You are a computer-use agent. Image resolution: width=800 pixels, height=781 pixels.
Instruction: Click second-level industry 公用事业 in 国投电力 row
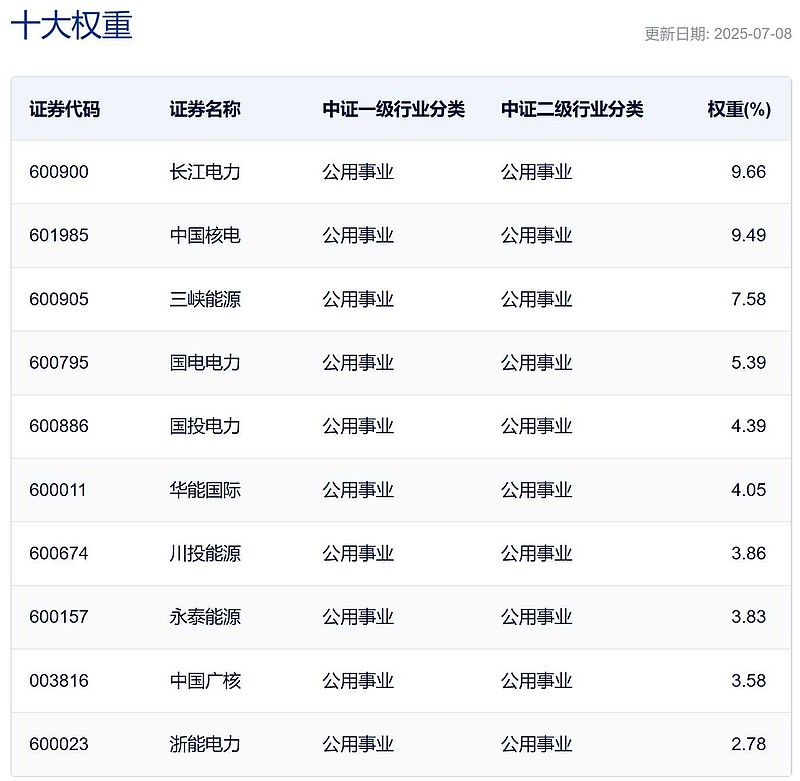(537, 426)
